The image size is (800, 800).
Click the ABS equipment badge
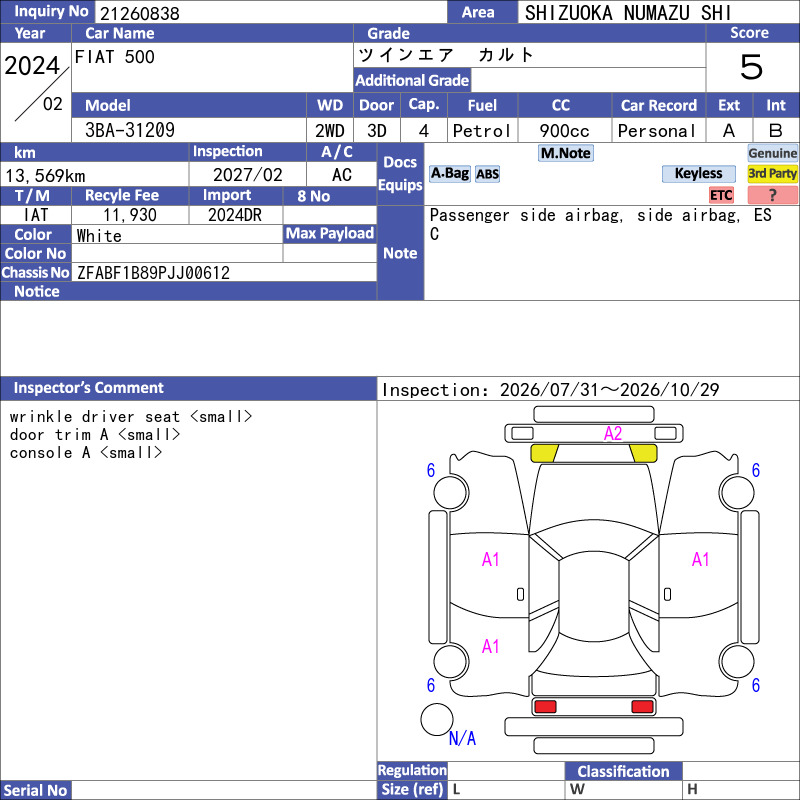pos(487,174)
